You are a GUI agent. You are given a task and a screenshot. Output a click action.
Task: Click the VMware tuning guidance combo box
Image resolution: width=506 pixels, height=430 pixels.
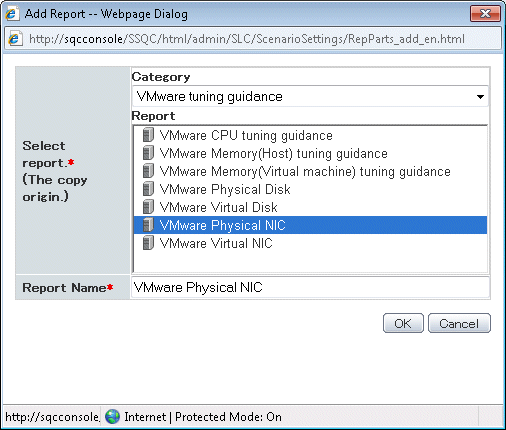point(310,97)
